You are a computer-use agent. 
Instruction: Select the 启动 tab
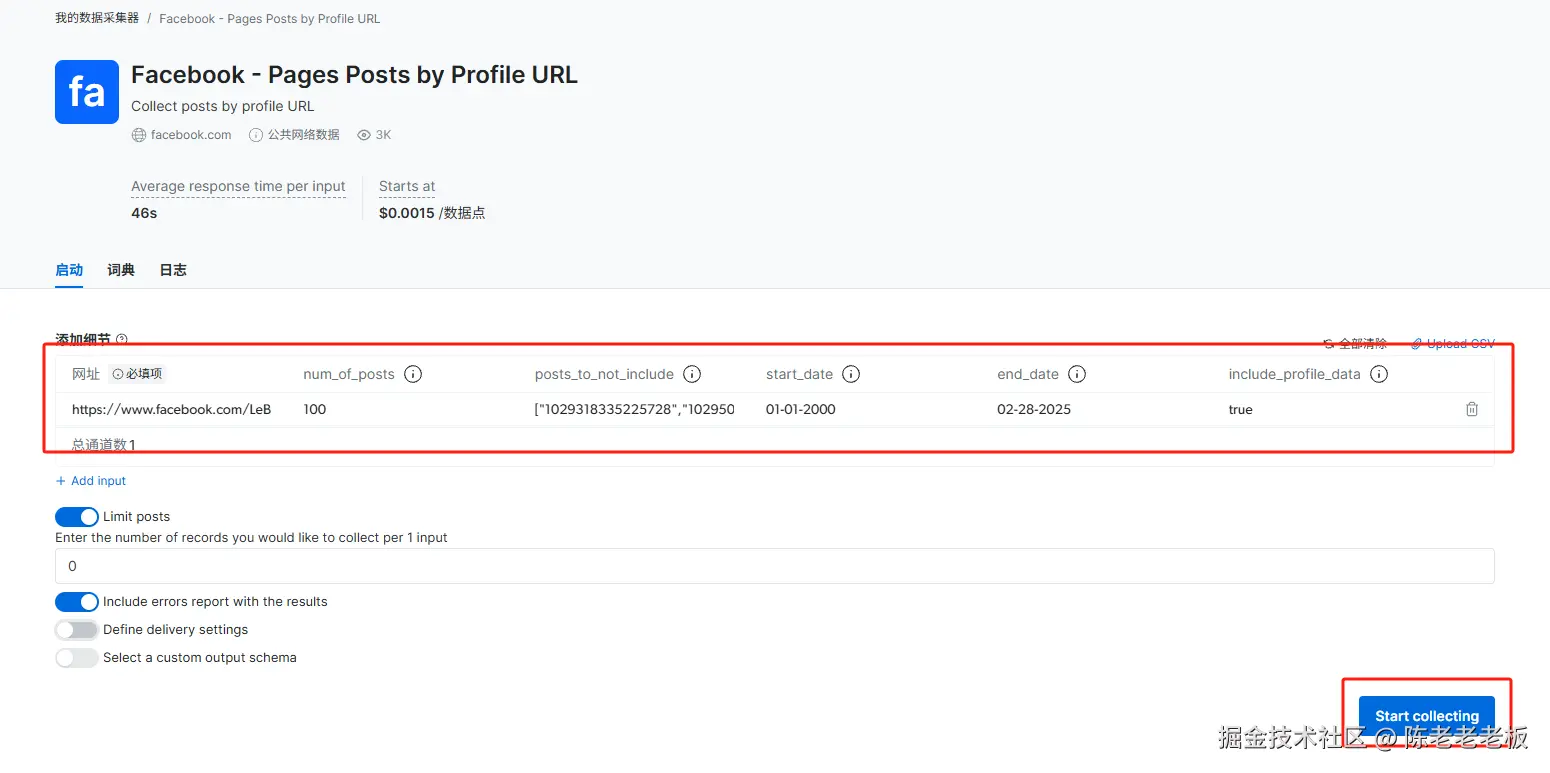pos(69,270)
